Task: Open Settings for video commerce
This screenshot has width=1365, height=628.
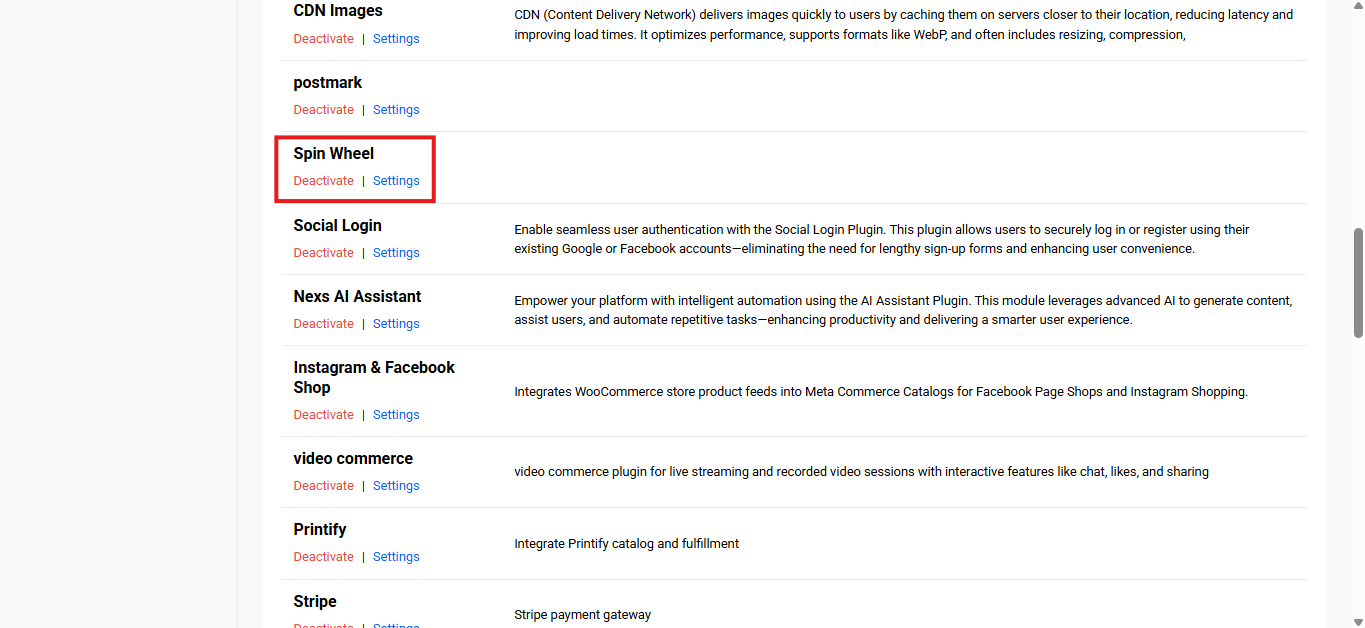Action: point(396,486)
